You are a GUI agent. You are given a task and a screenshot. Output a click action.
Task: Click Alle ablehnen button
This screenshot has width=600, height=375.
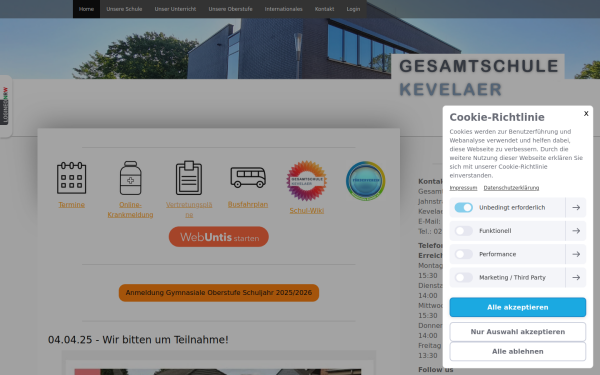pyautogui.click(x=518, y=351)
